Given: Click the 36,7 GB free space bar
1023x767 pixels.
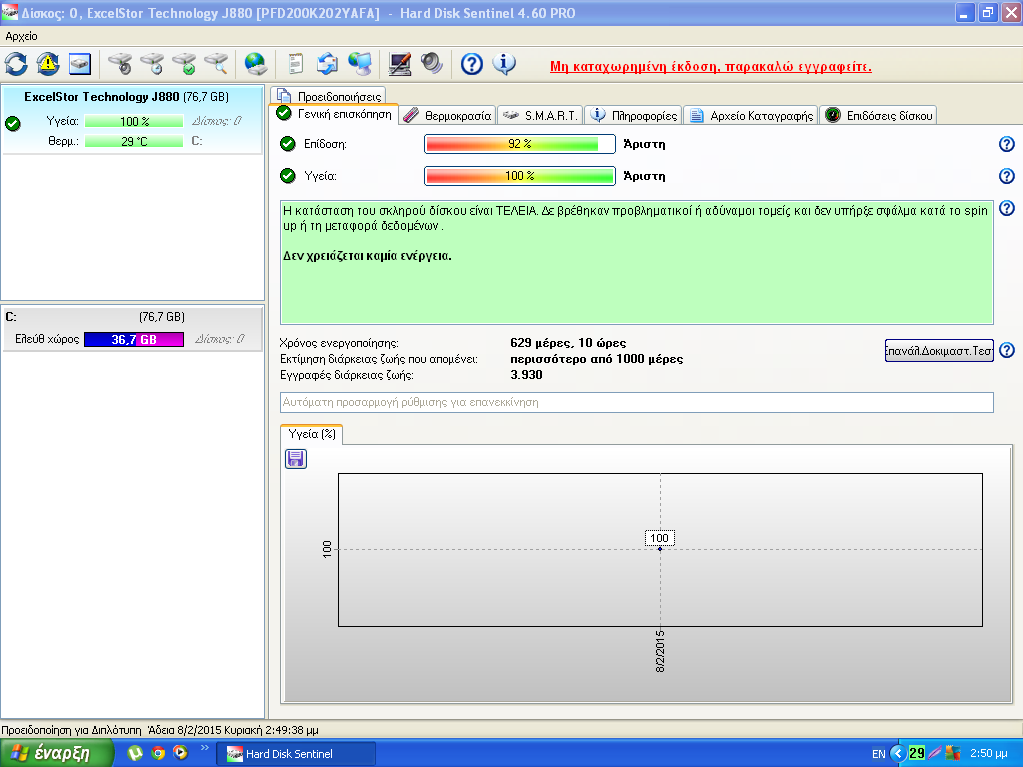Looking at the screenshot, I should tap(134, 340).
